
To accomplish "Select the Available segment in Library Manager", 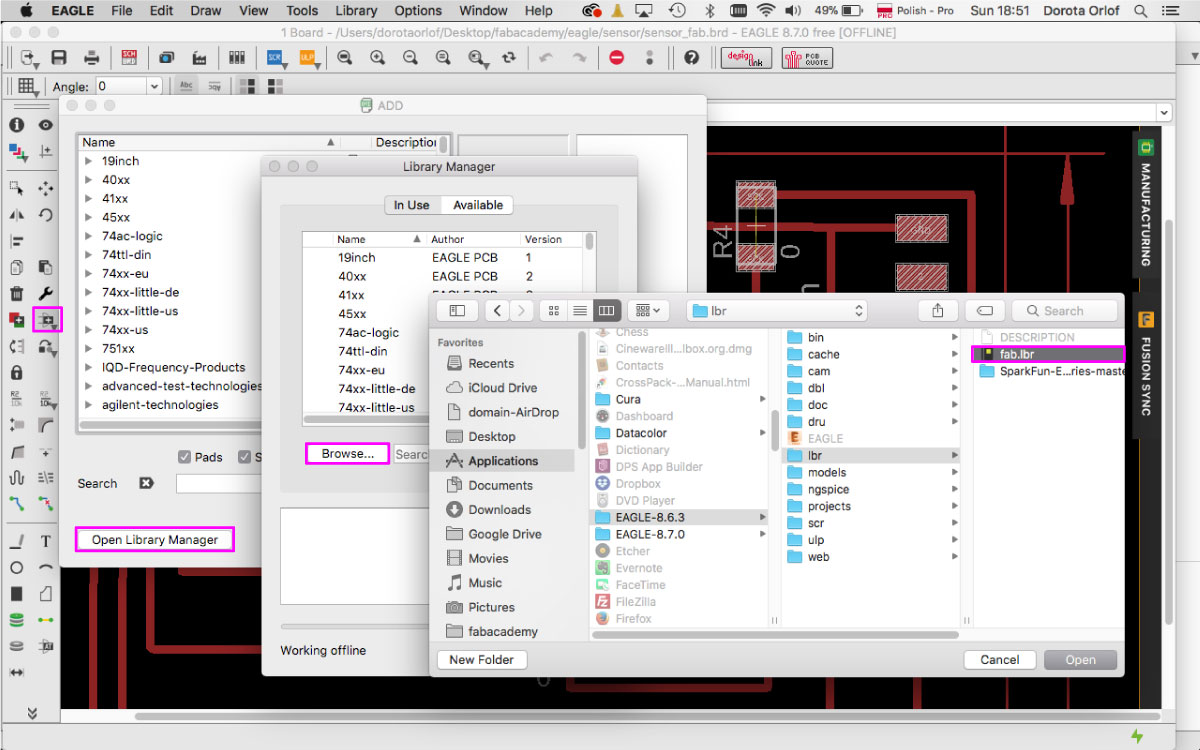I will click(x=478, y=205).
